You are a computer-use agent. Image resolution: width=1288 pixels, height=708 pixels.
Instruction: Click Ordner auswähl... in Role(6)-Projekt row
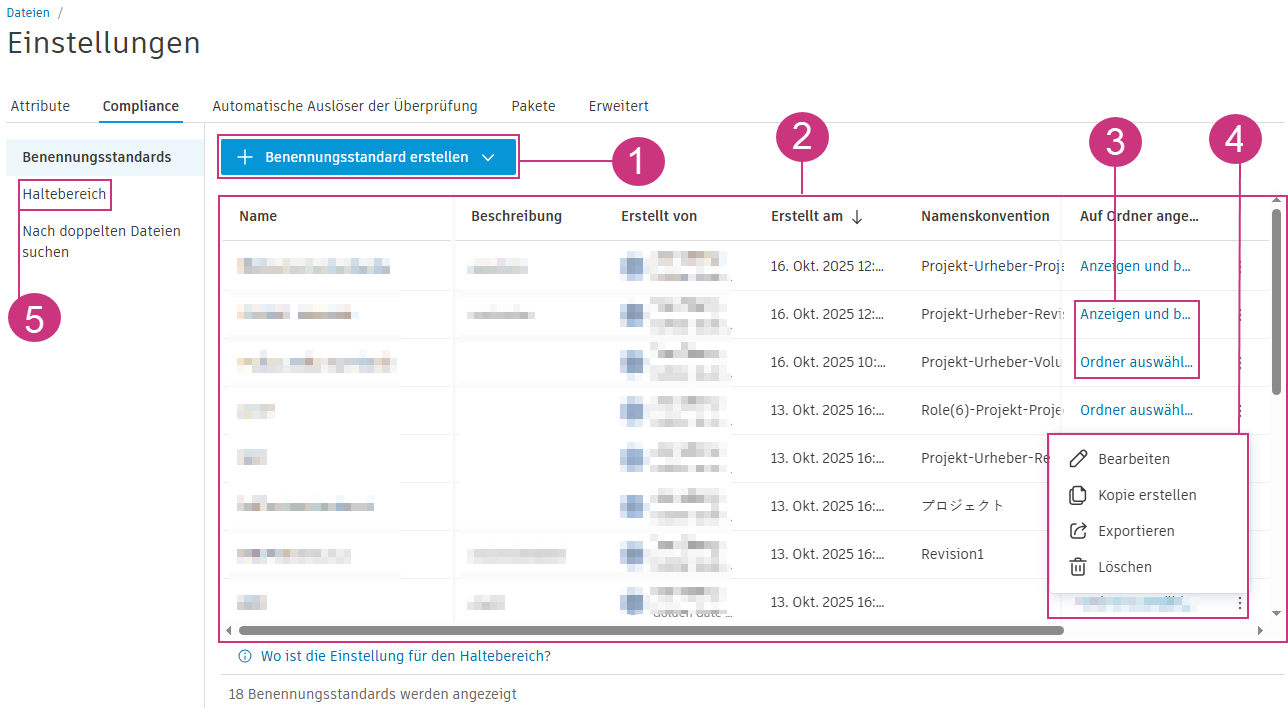[1137, 410]
